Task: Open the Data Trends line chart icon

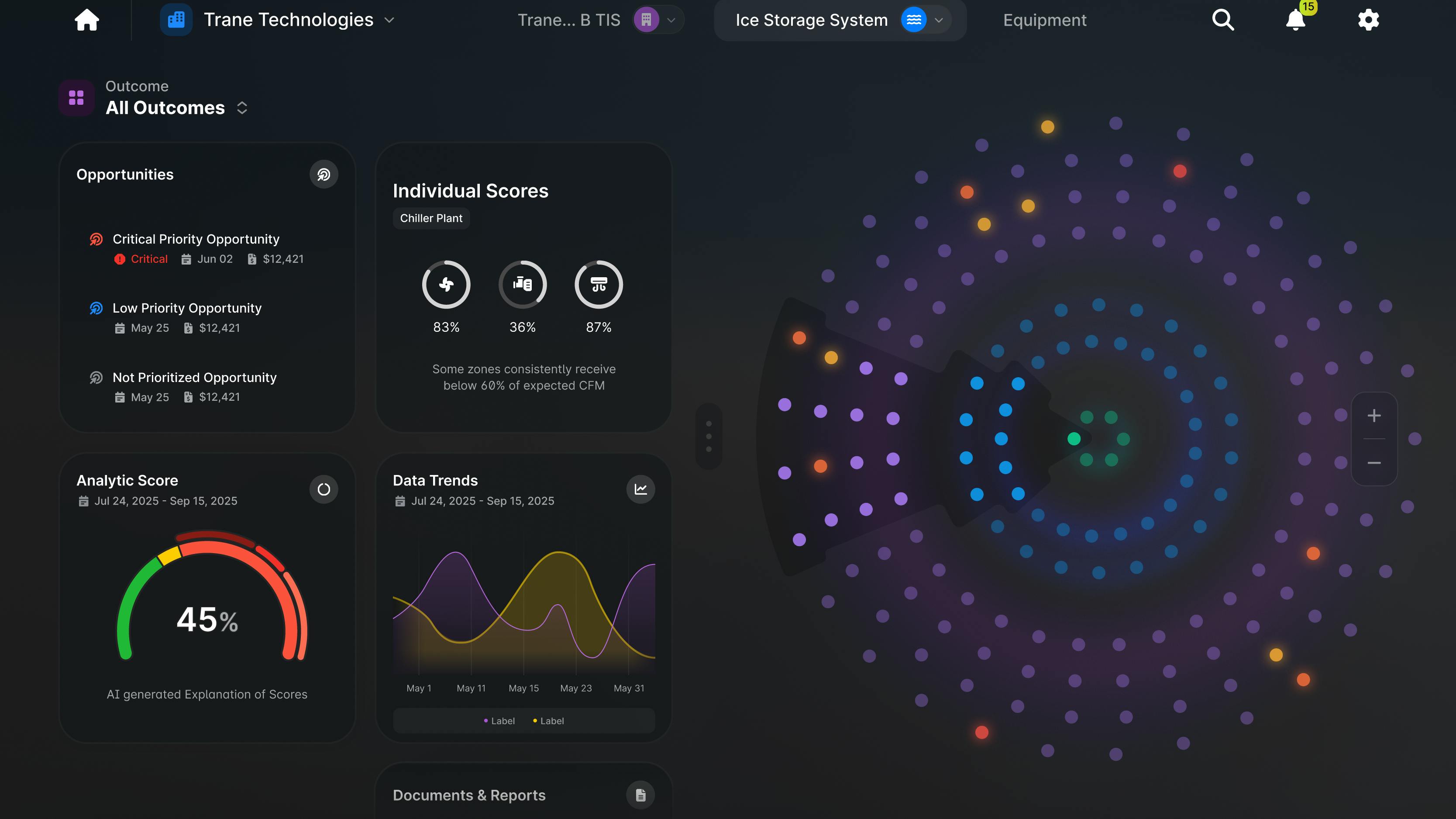Action: click(x=641, y=489)
